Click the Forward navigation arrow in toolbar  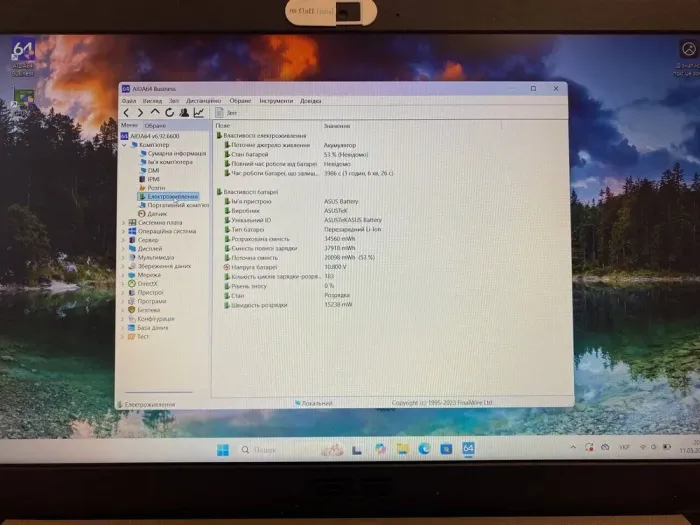pyautogui.click(x=140, y=113)
